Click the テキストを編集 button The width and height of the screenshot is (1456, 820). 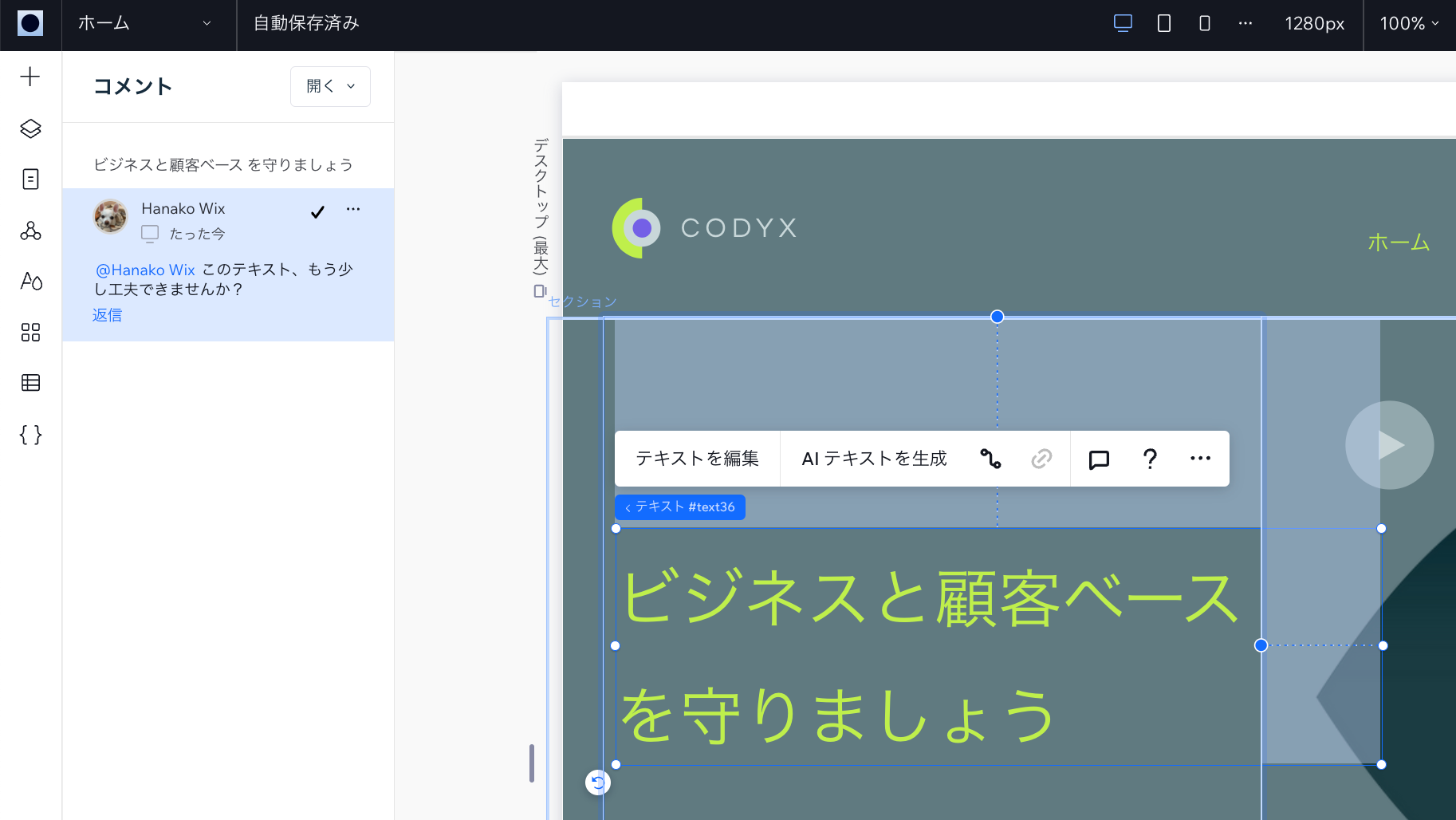[x=697, y=459]
